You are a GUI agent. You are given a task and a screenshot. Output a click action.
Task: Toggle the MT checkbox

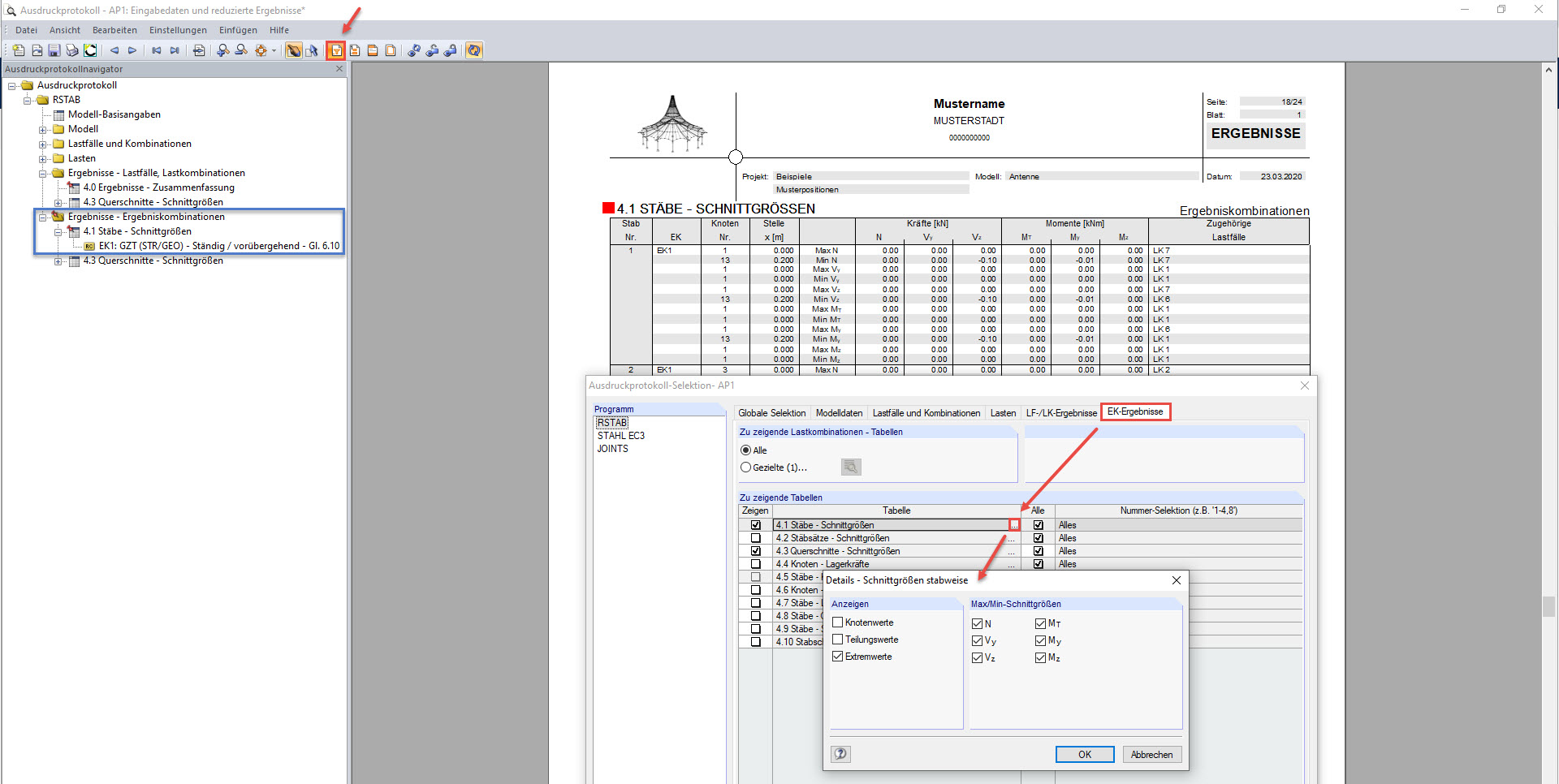coord(1041,623)
